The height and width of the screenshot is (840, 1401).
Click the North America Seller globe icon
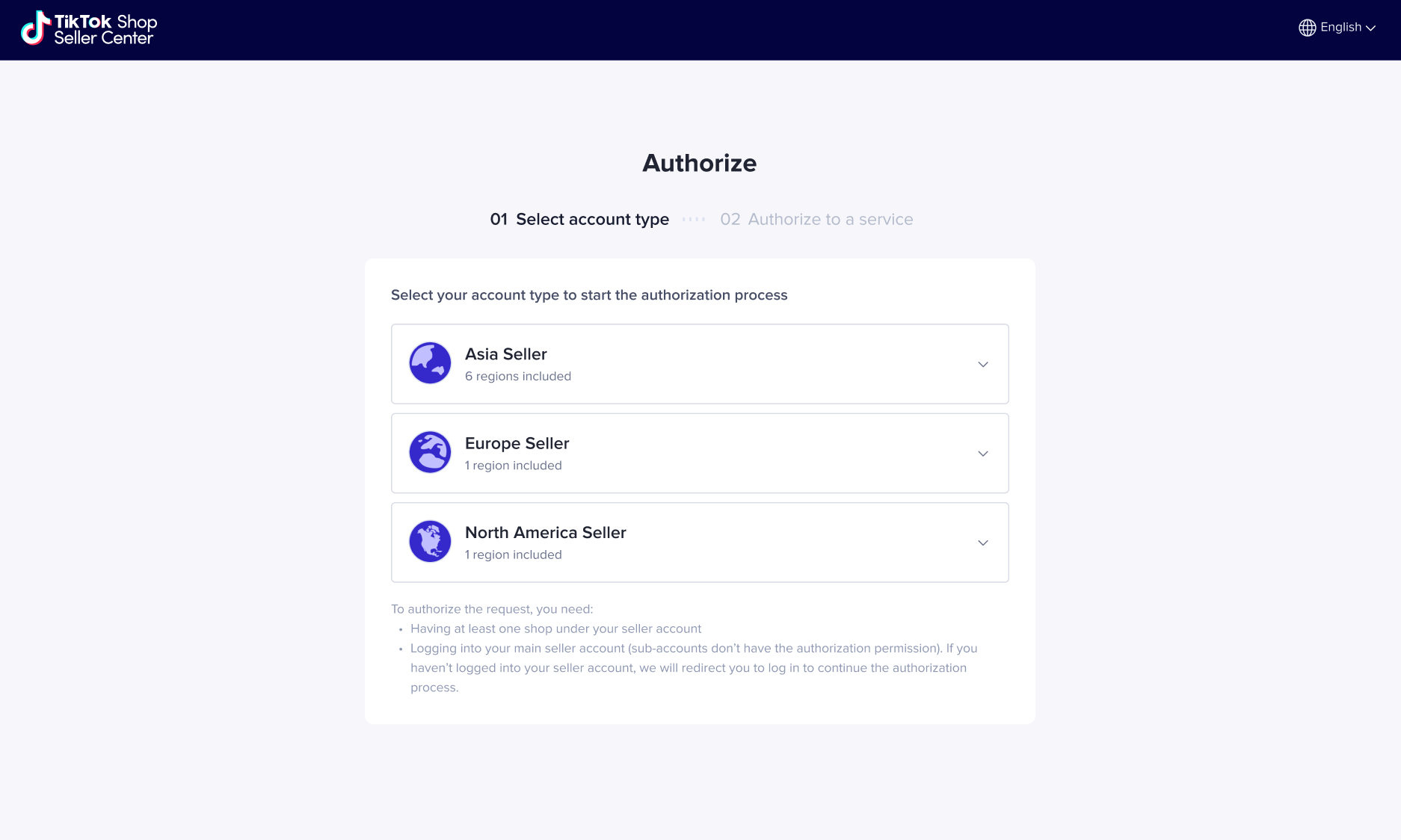click(x=430, y=541)
